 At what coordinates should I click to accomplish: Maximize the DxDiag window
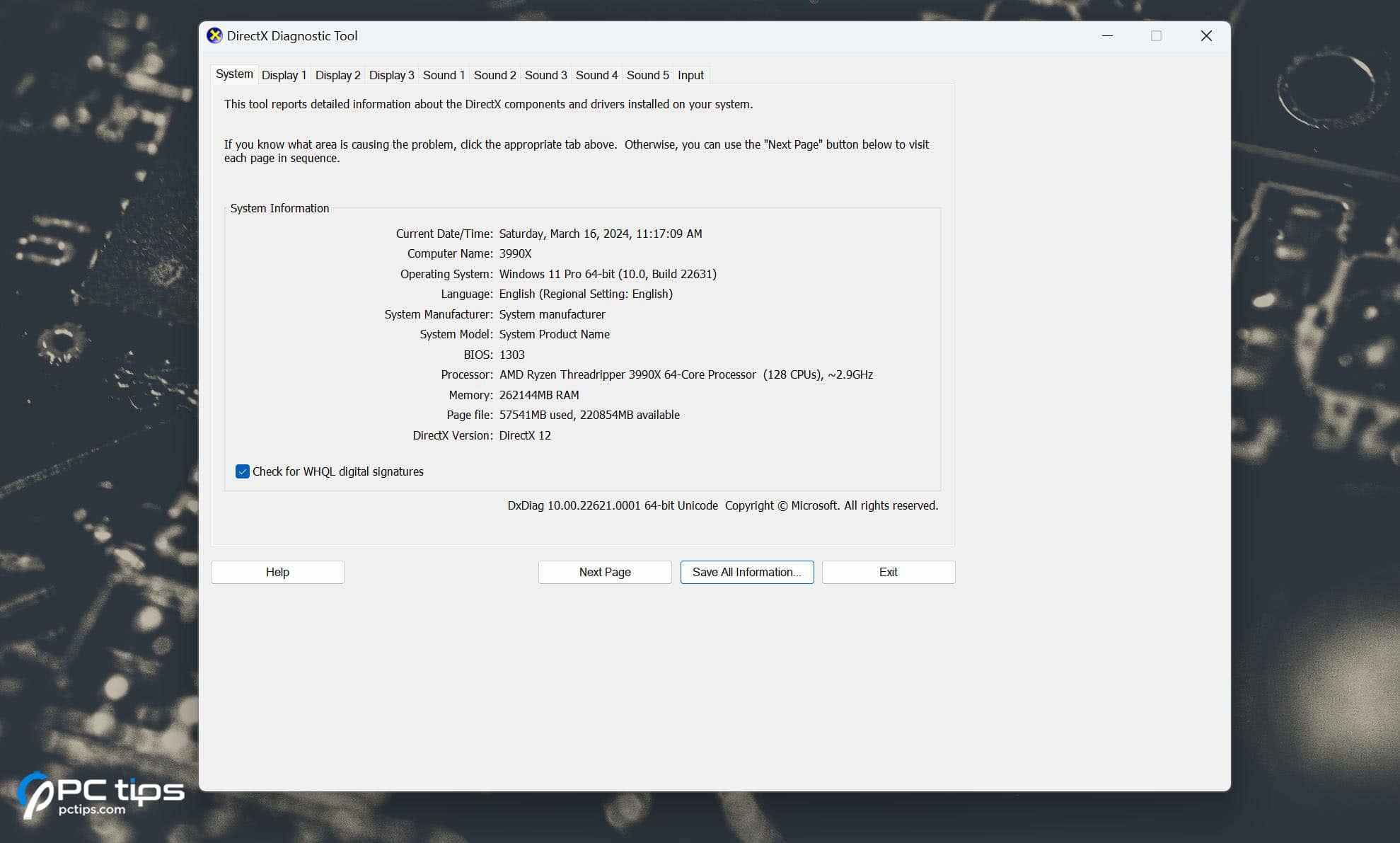(x=1156, y=35)
